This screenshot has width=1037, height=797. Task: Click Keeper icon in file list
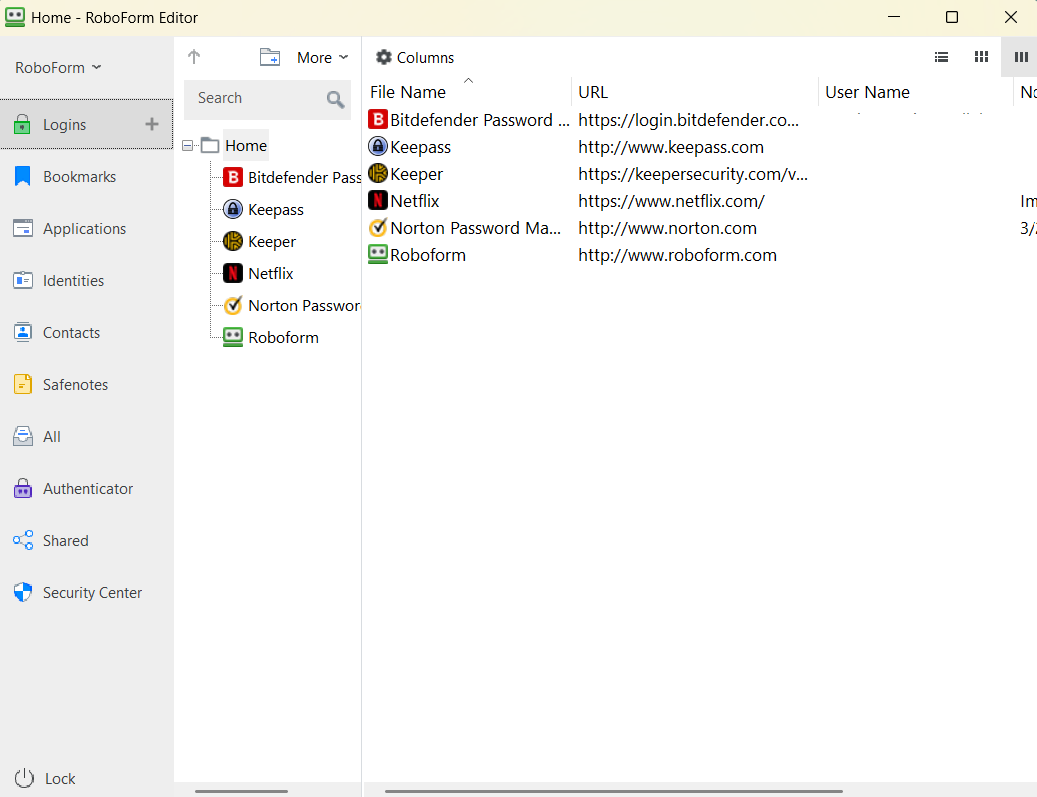(378, 173)
